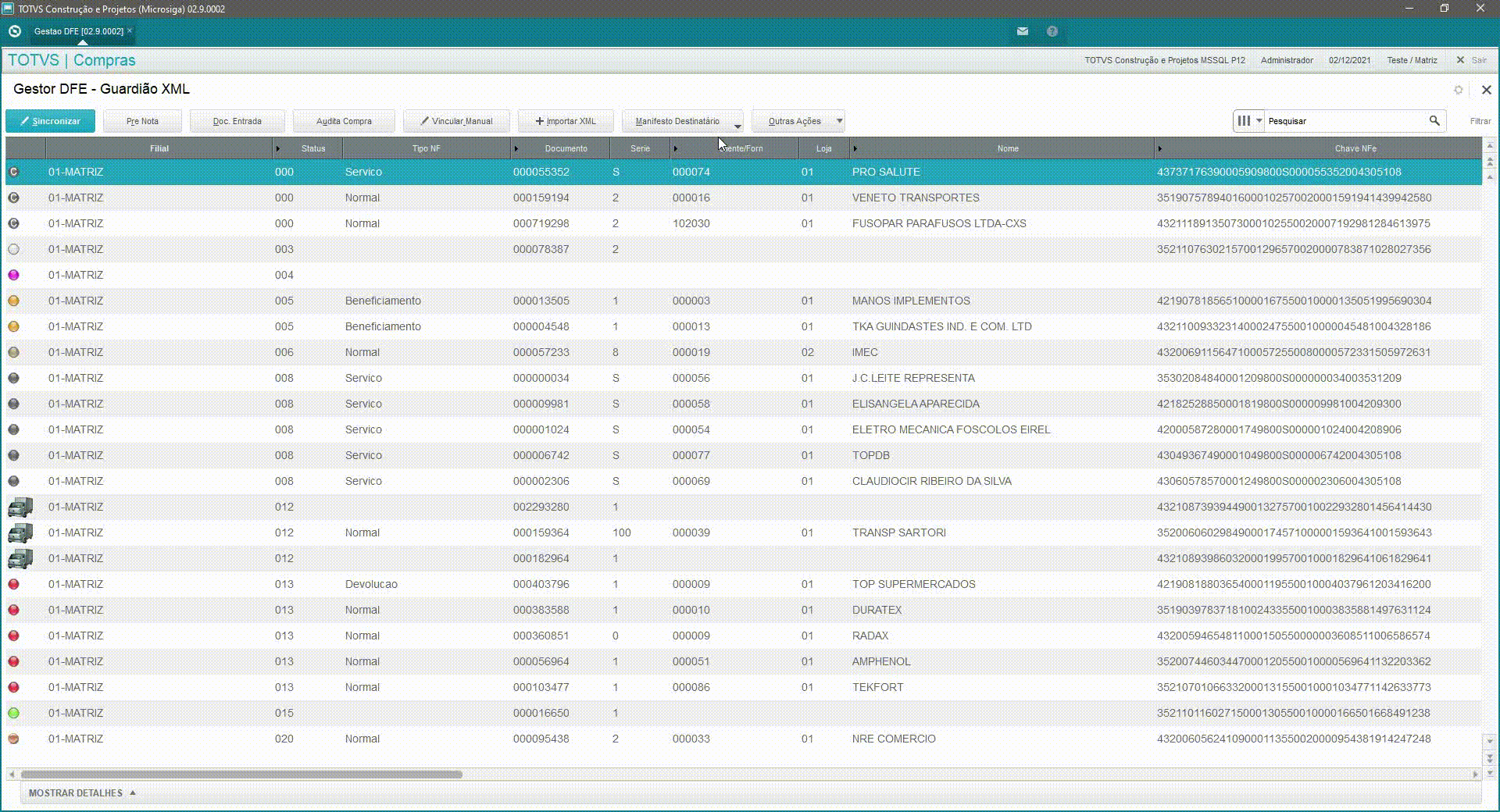The width and height of the screenshot is (1500, 812).
Task: Click truck icon of document 002293280 row
Action: coord(20,507)
